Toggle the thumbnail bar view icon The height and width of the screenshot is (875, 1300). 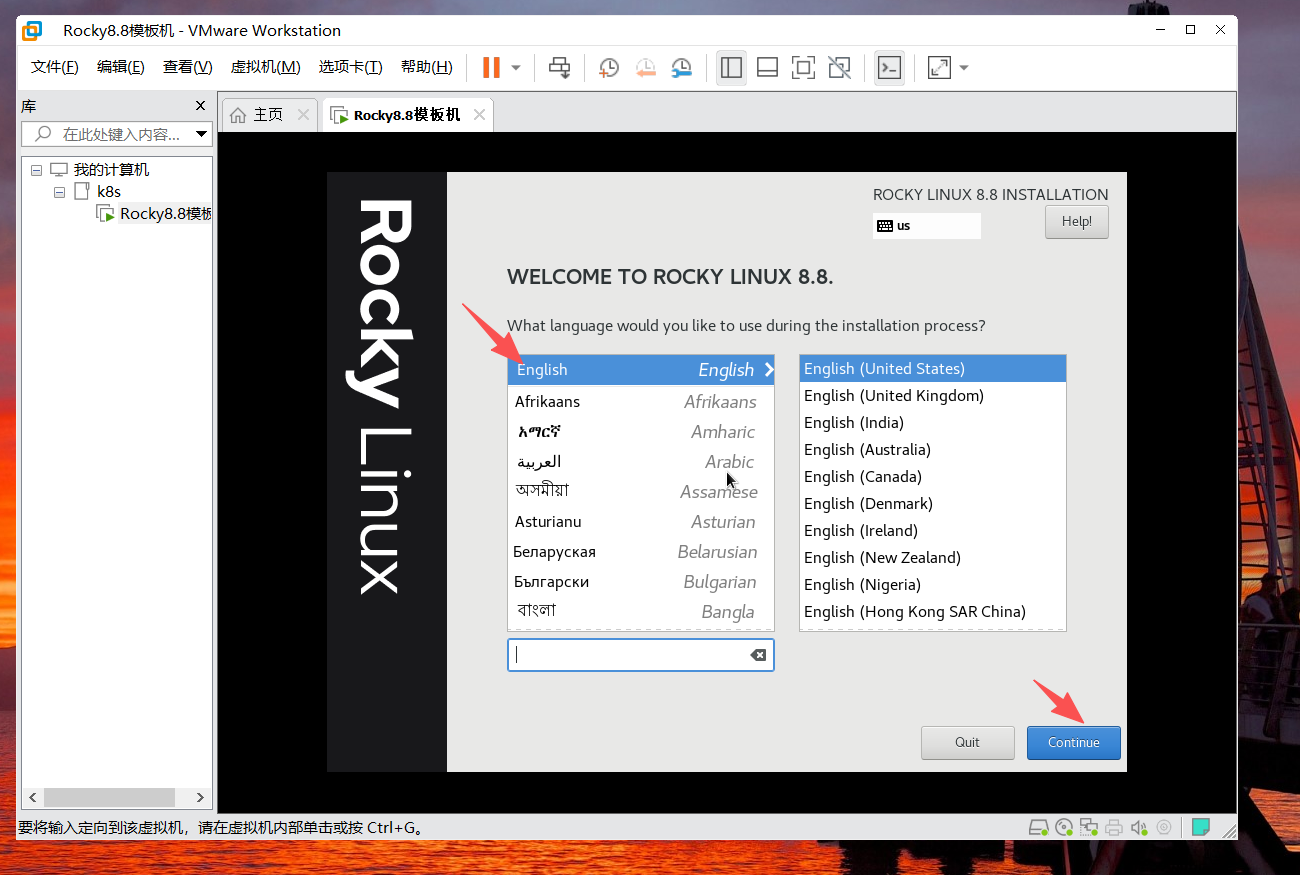[767, 67]
